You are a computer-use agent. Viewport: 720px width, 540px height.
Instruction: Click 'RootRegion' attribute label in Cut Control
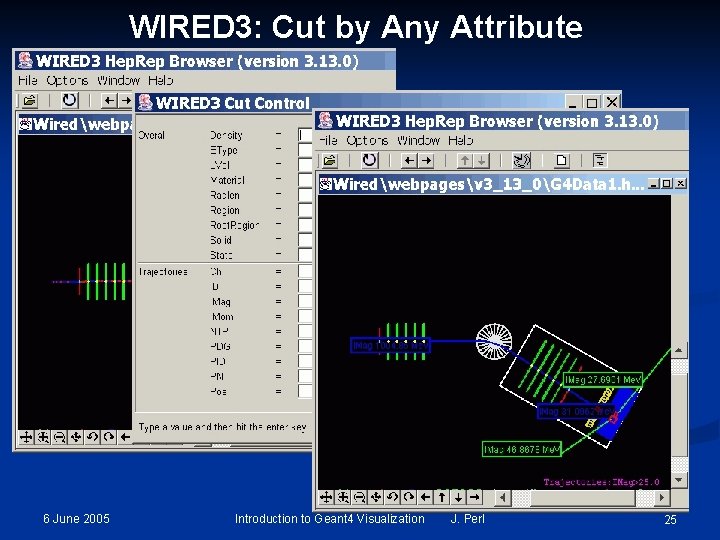click(x=234, y=225)
